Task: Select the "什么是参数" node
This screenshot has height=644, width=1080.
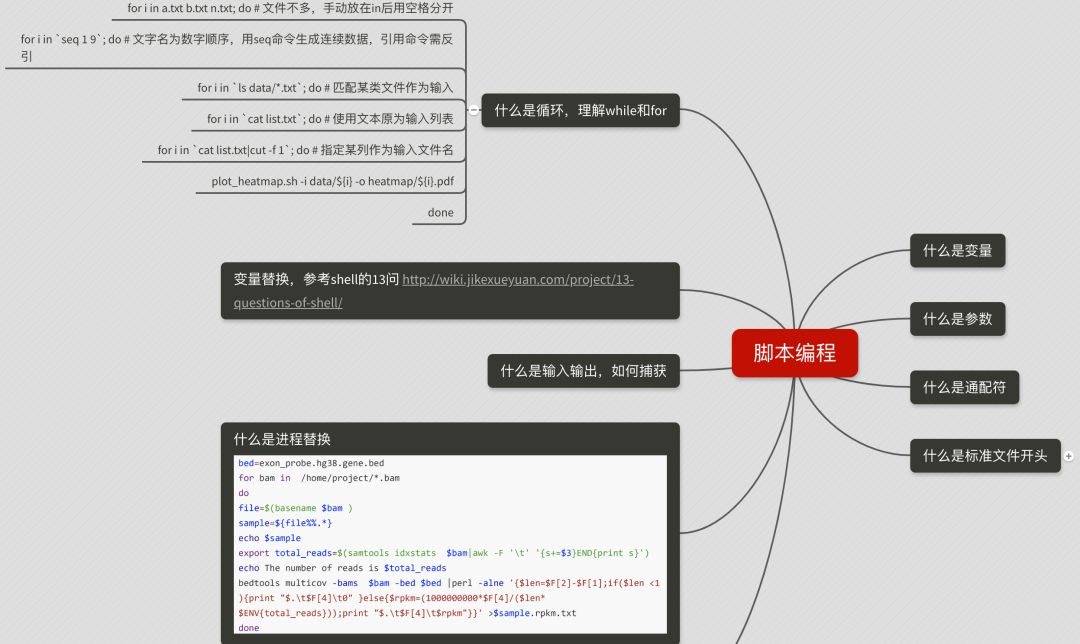Action: point(956,319)
